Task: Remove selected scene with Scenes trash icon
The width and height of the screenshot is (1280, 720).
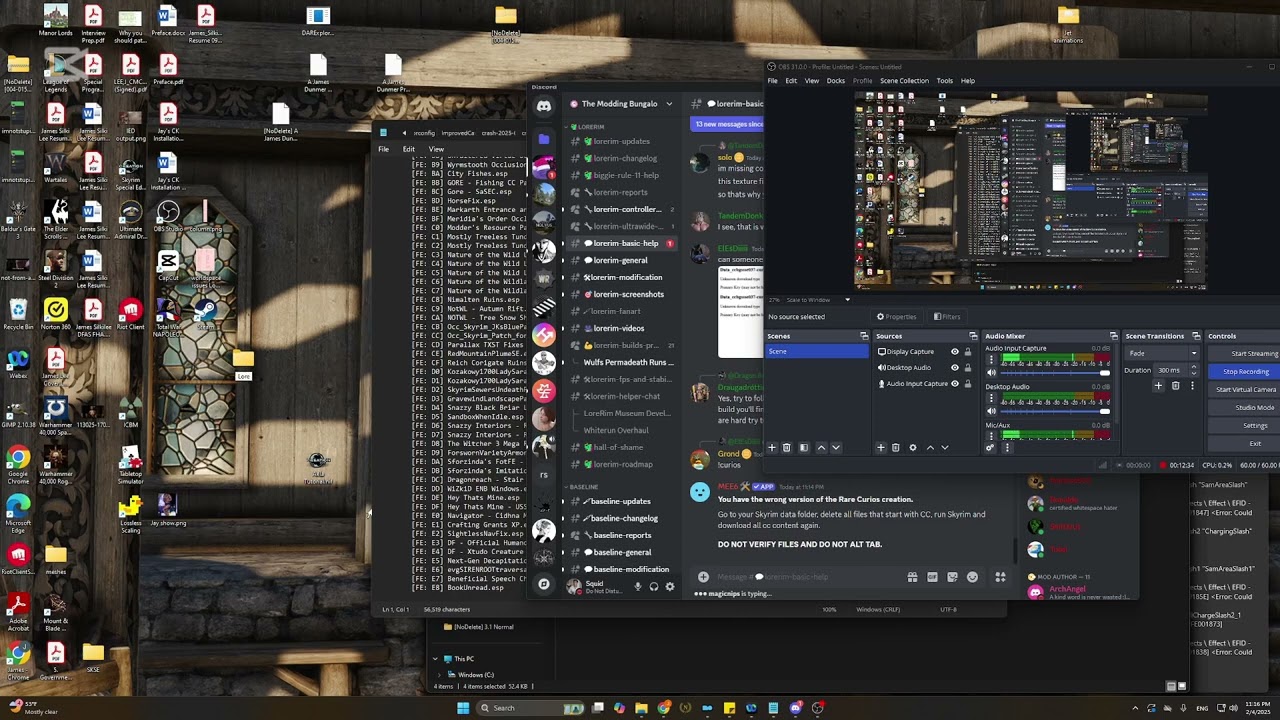Action: [786, 448]
